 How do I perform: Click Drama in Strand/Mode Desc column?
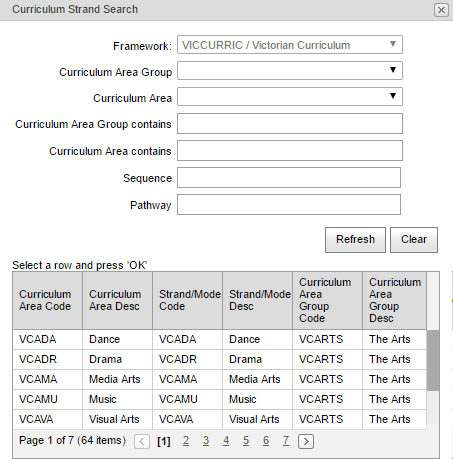pos(257,359)
